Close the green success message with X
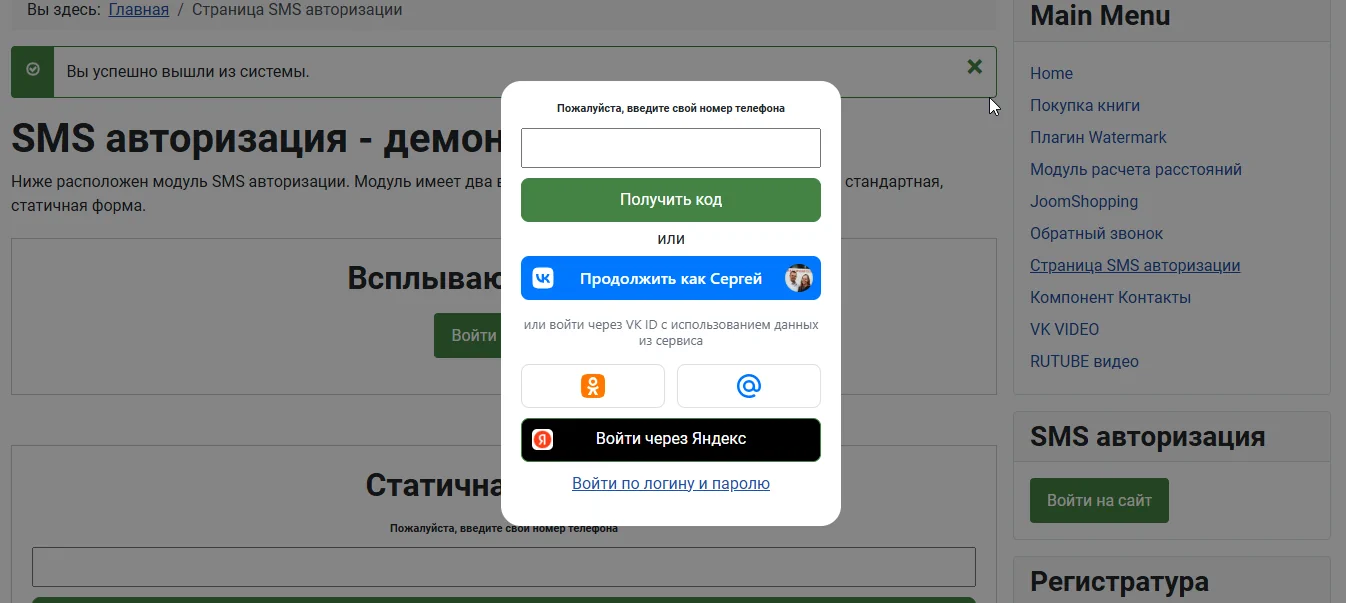The image size is (1346, 603). [974, 67]
